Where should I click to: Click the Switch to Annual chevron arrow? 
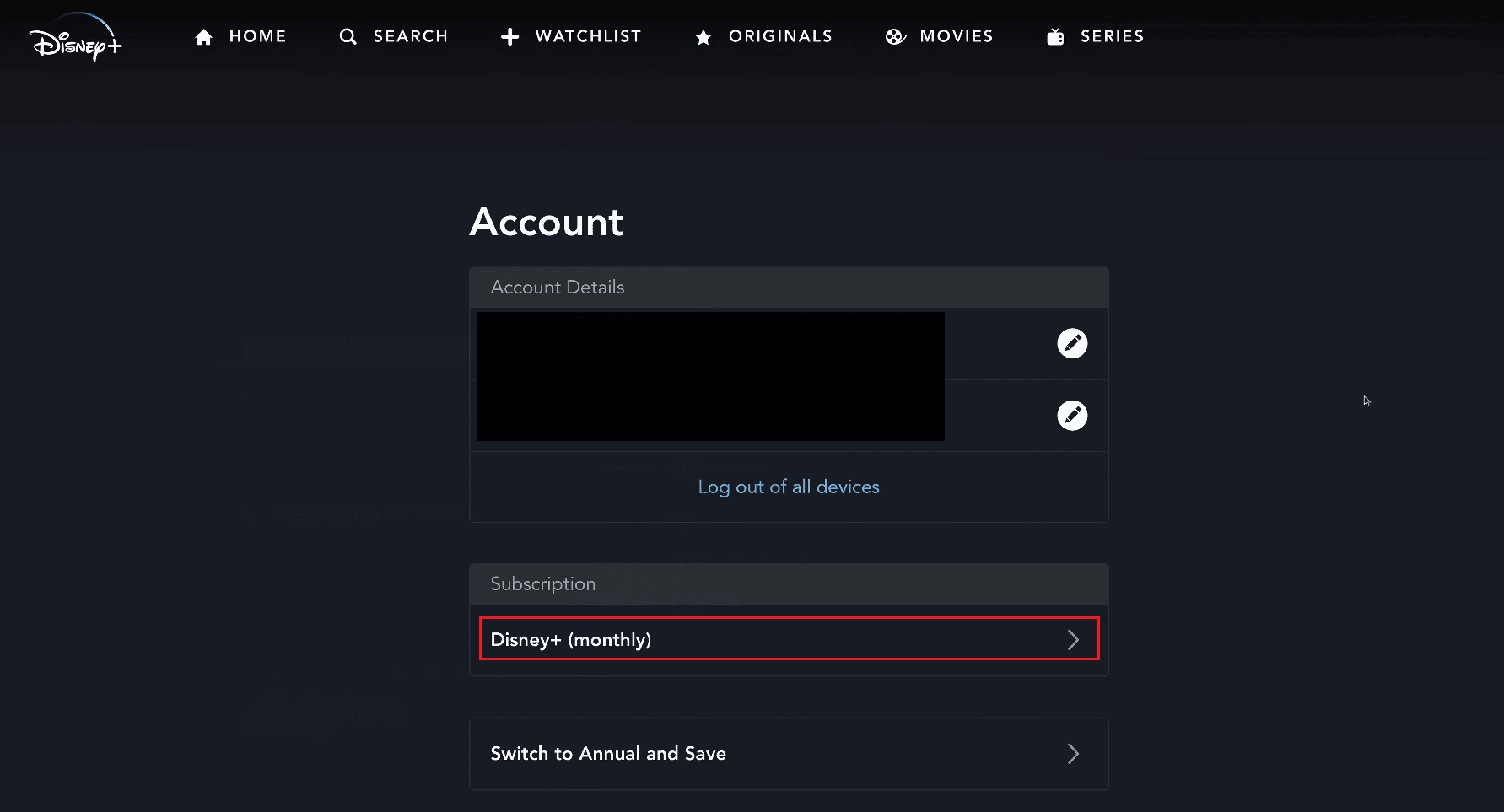point(1073,754)
